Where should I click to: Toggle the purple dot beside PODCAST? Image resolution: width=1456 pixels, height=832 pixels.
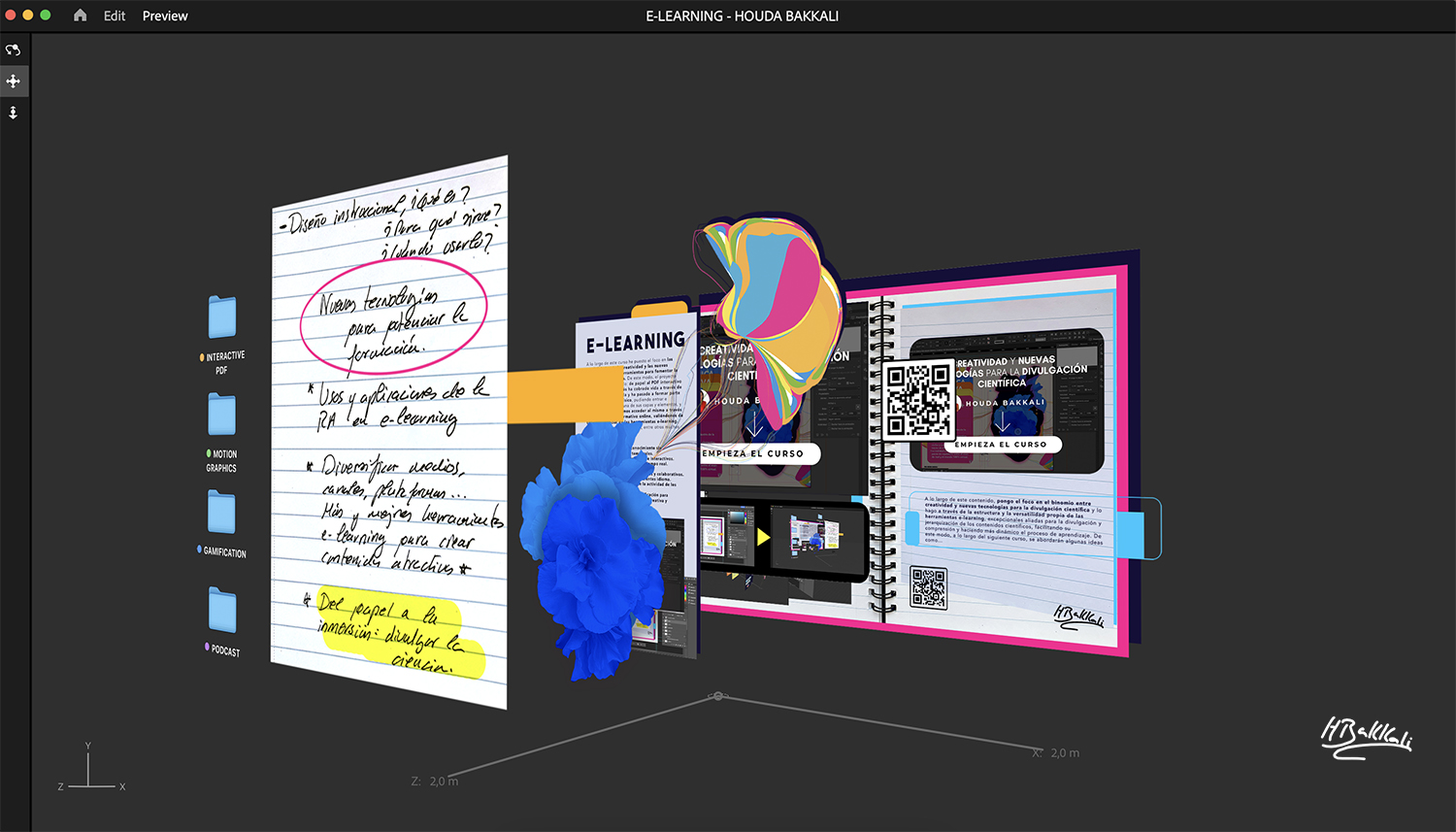tap(205, 644)
